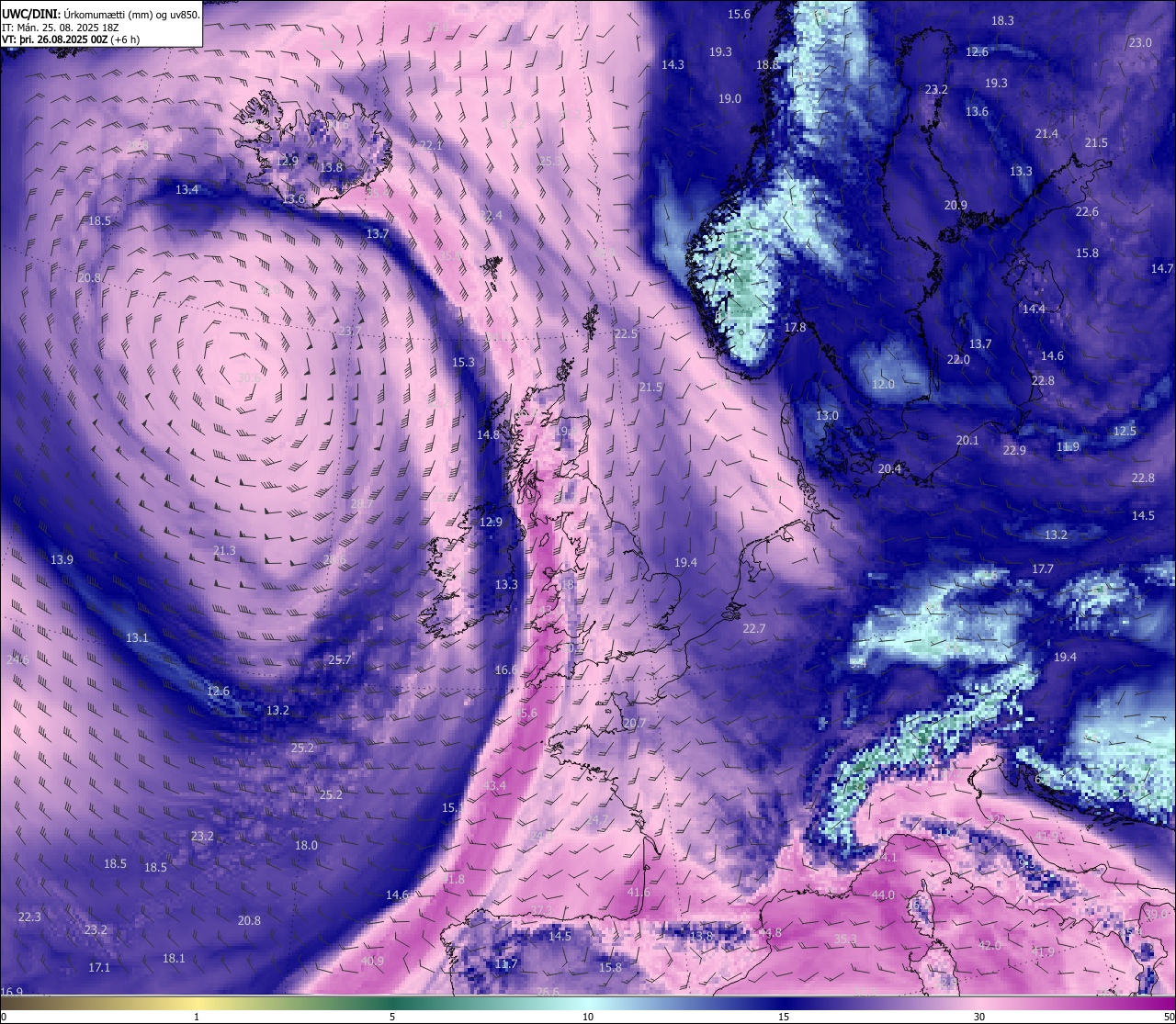Click the map value 15.3
The height and width of the screenshot is (1024, 1176).
point(463,362)
